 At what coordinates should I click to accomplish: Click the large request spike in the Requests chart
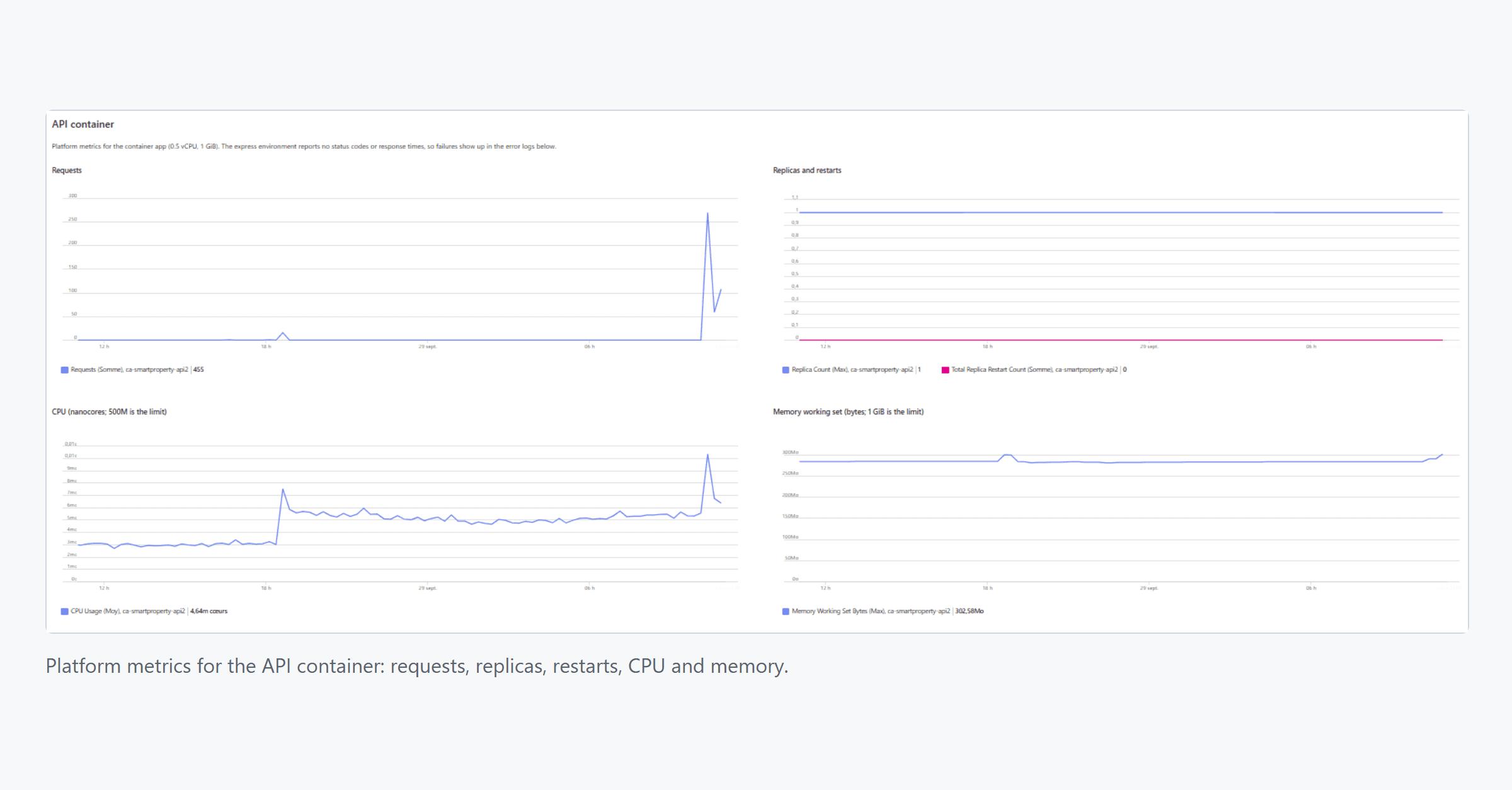[x=707, y=214]
